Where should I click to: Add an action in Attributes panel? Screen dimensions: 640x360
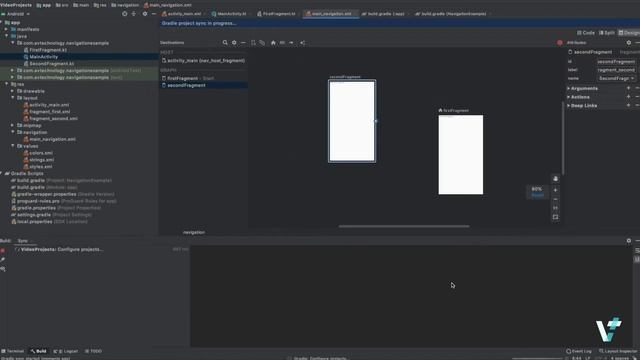(628, 97)
